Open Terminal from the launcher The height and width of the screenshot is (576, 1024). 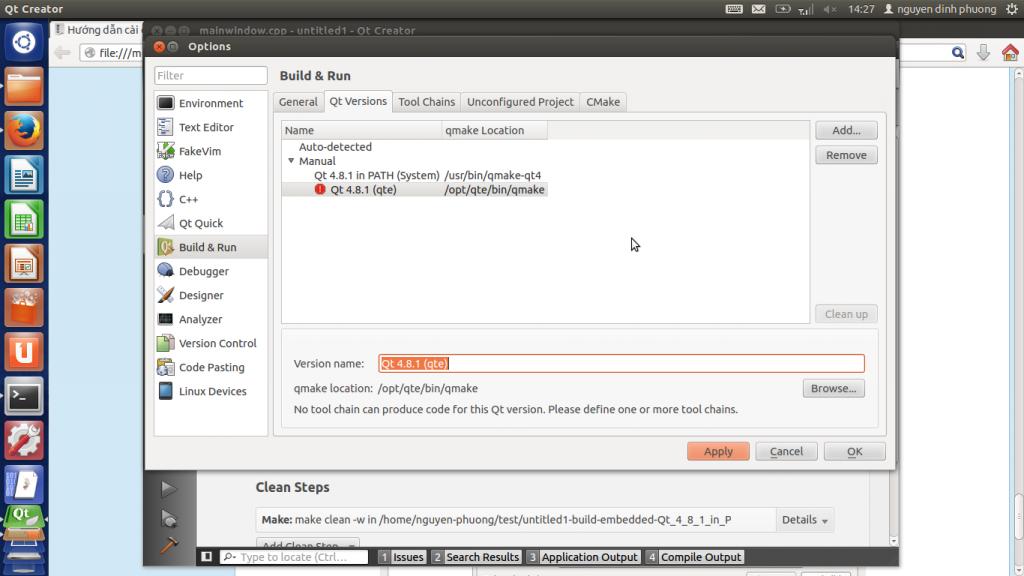(x=24, y=396)
